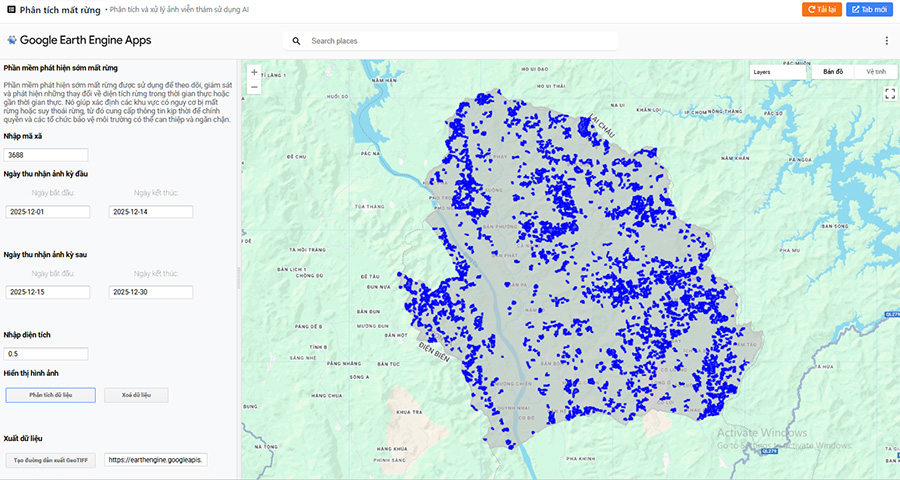Screen dimensions: 900x480
Task: Click the Phân tích mất rừng page icon
Action: [x=10, y=9]
